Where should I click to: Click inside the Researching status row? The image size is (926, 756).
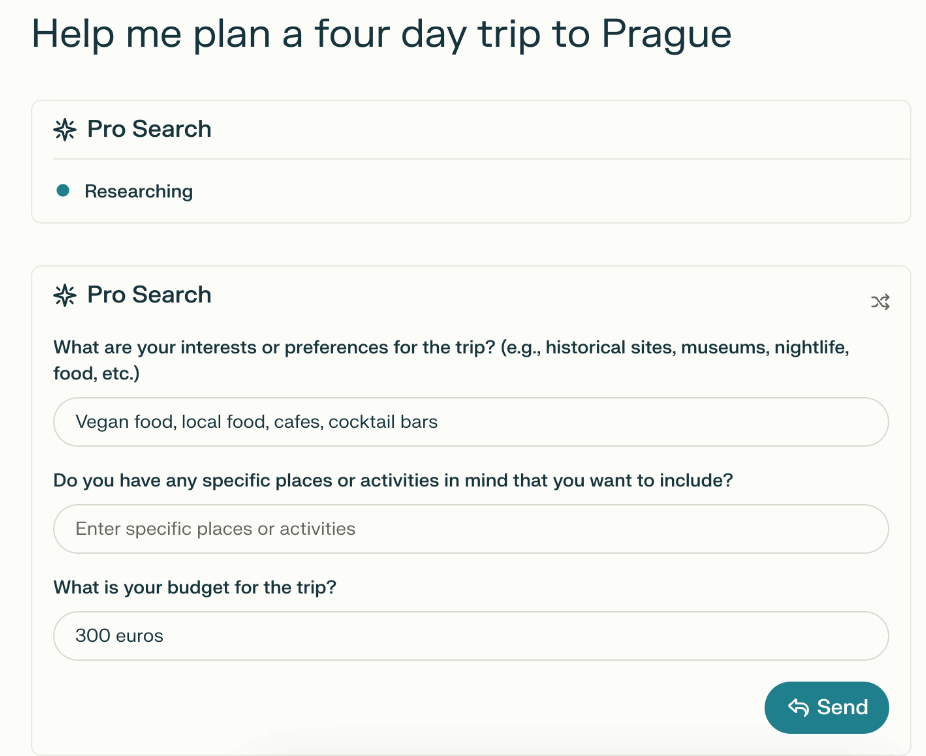[139, 190]
